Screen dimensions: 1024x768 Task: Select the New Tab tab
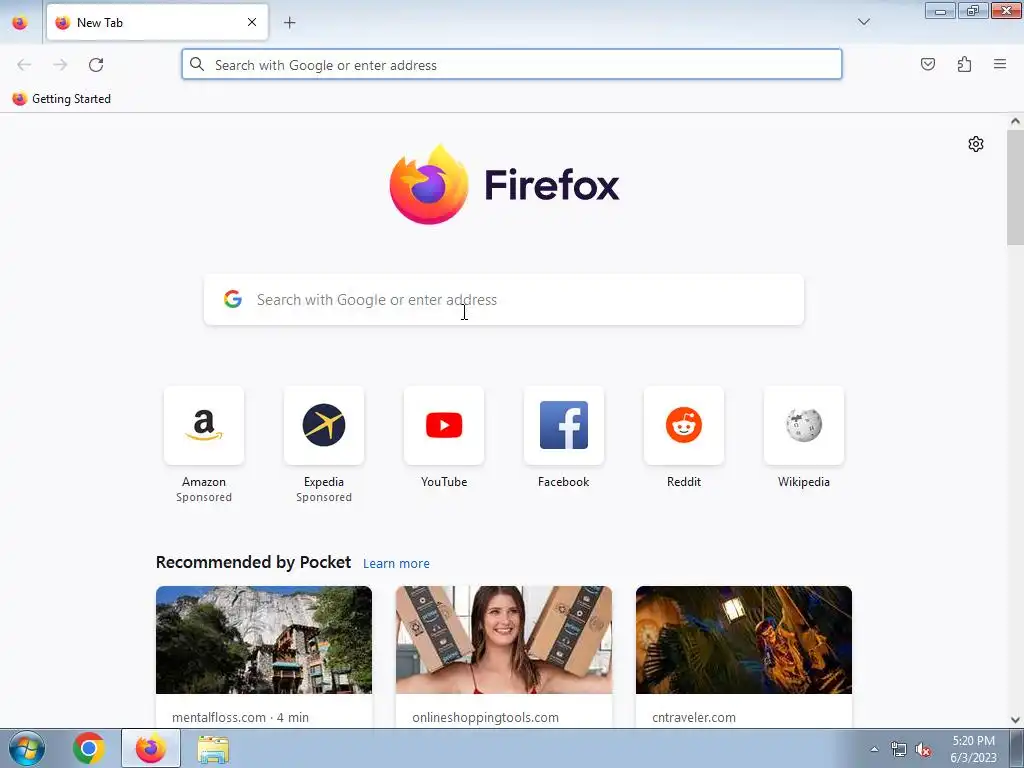point(157,22)
